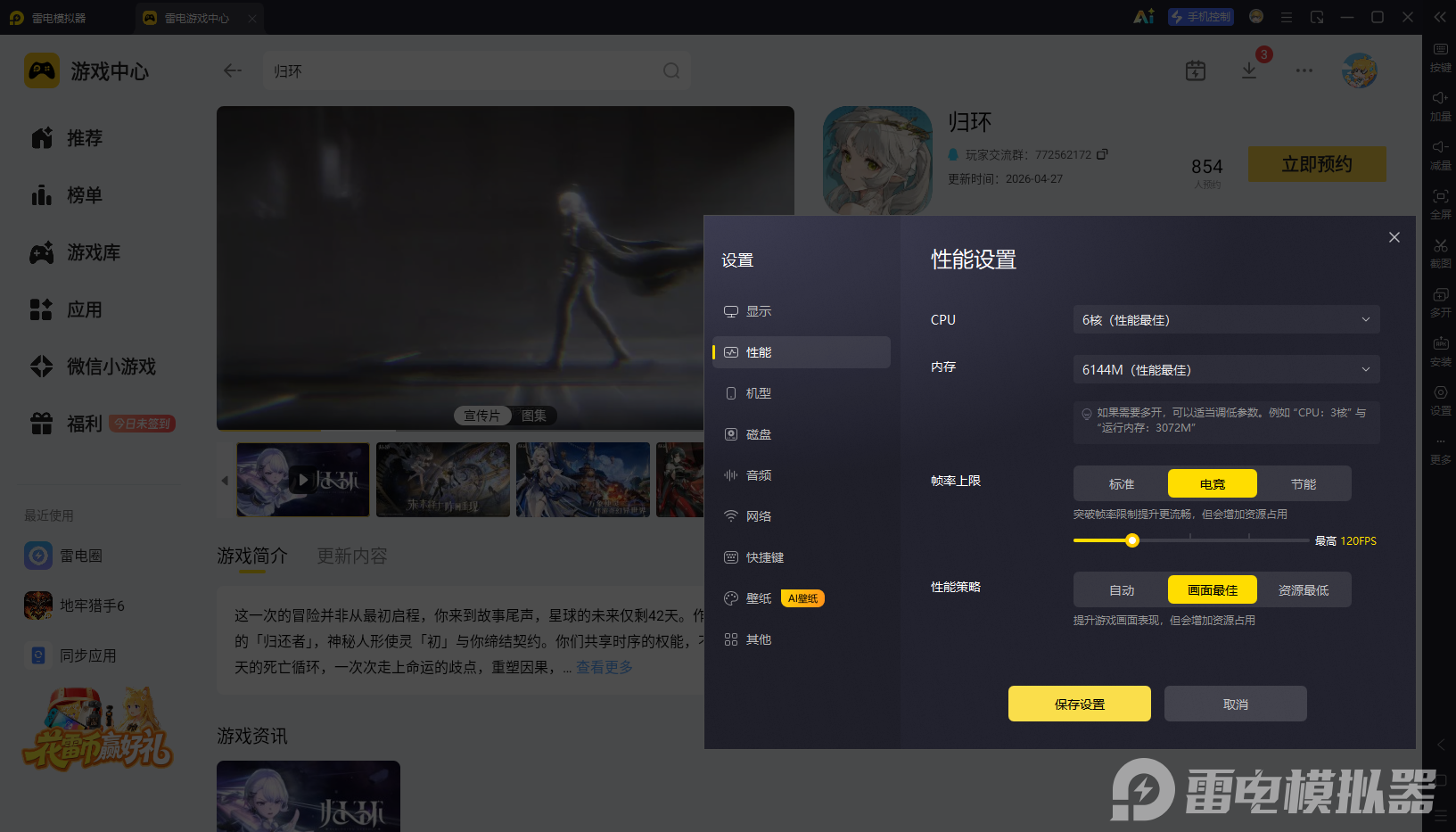Open the calendar reservation icon
This screenshot has height=832, width=1456.
tap(1196, 70)
